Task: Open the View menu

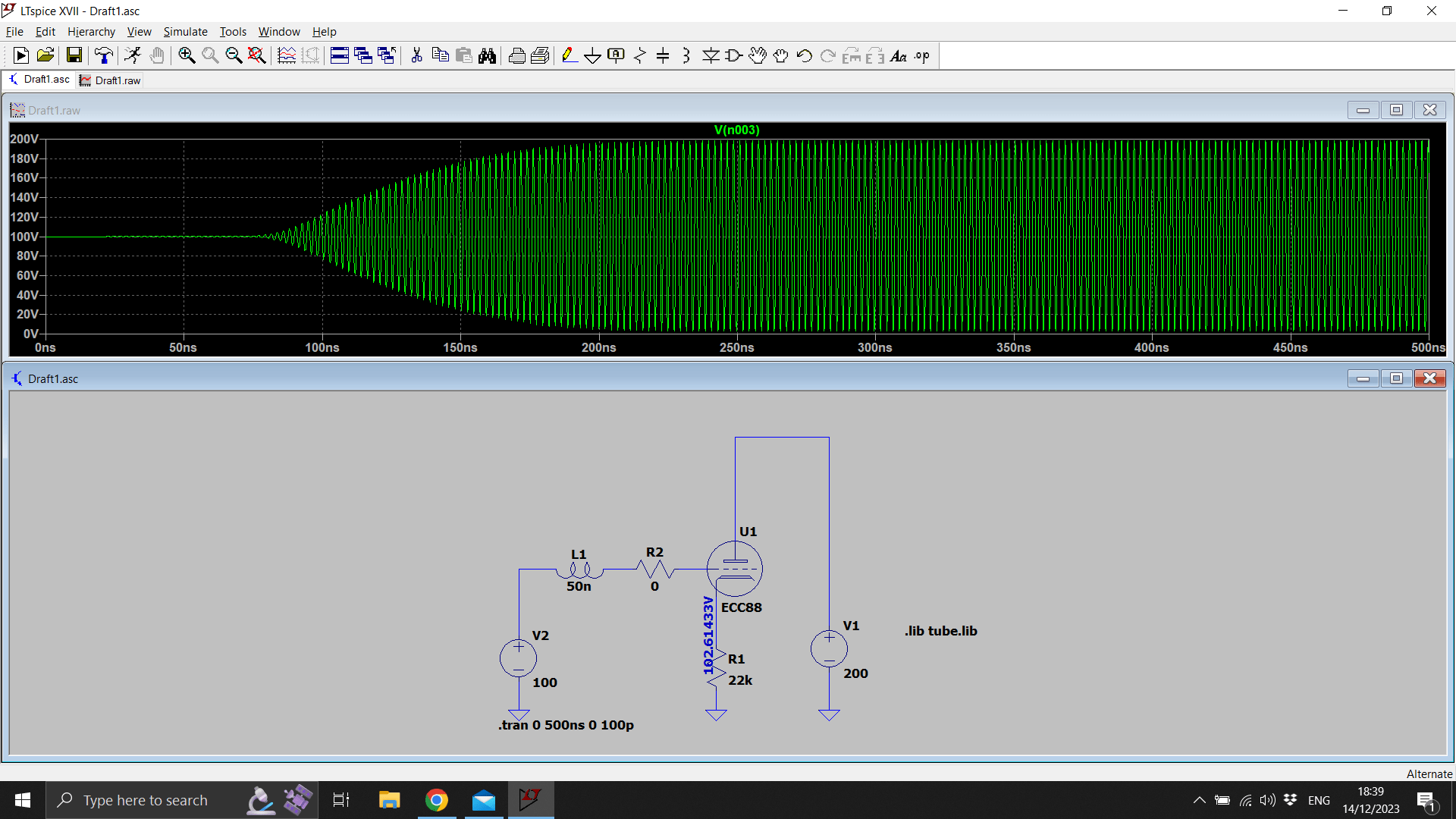Action: (x=139, y=31)
